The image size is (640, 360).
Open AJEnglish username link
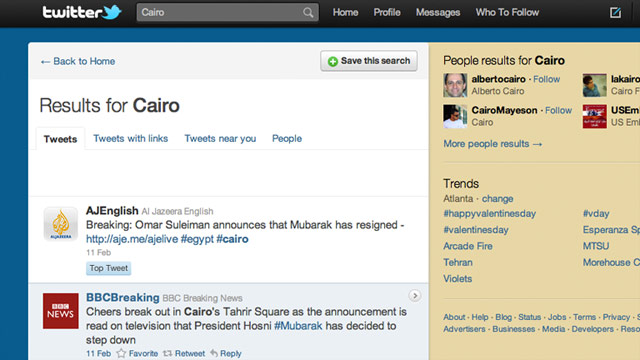(112, 211)
